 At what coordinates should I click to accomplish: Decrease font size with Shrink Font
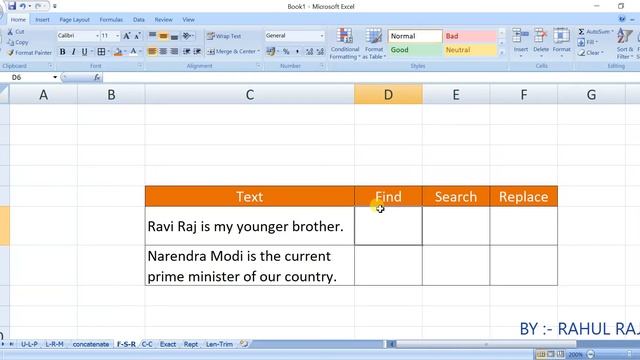click(x=138, y=36)
